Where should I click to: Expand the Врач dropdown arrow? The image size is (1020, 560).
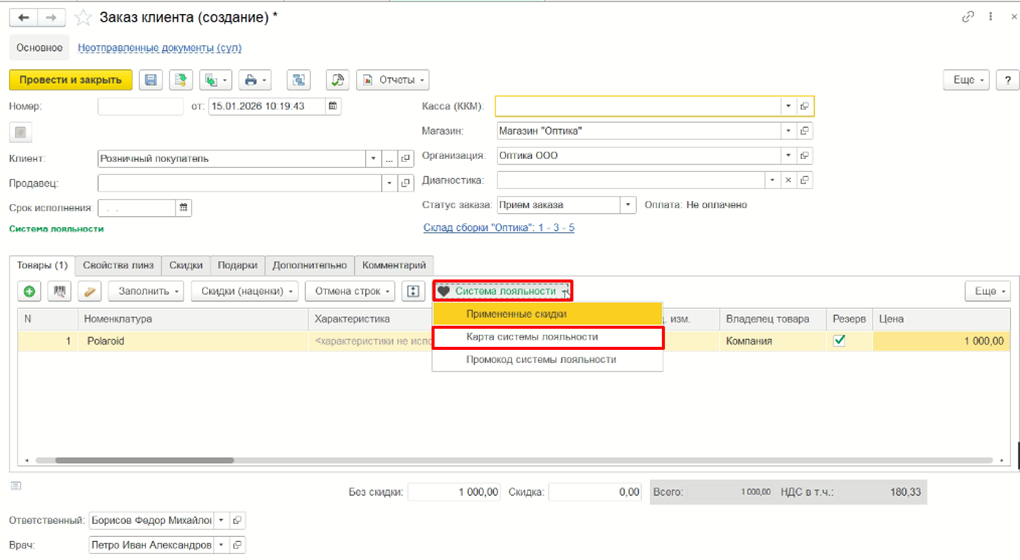click(x=221, y=545)
